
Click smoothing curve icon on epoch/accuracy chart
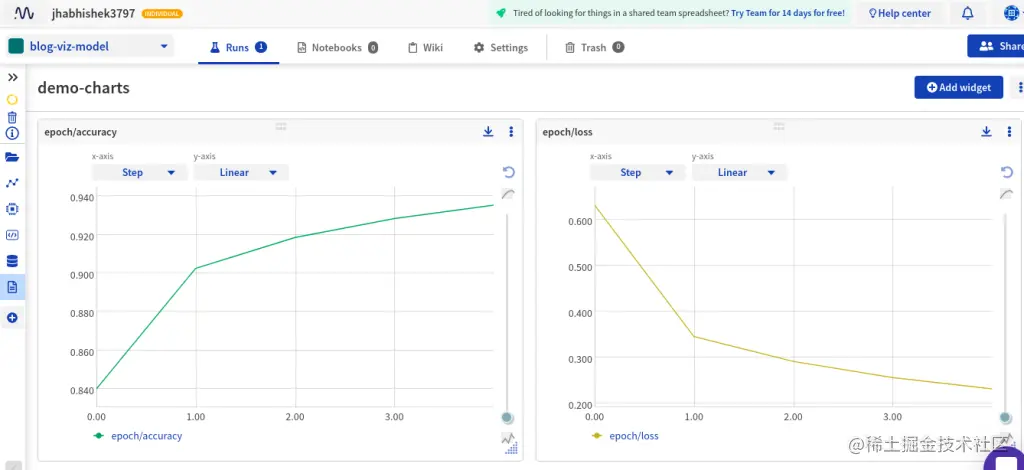[x=508, y=194]
